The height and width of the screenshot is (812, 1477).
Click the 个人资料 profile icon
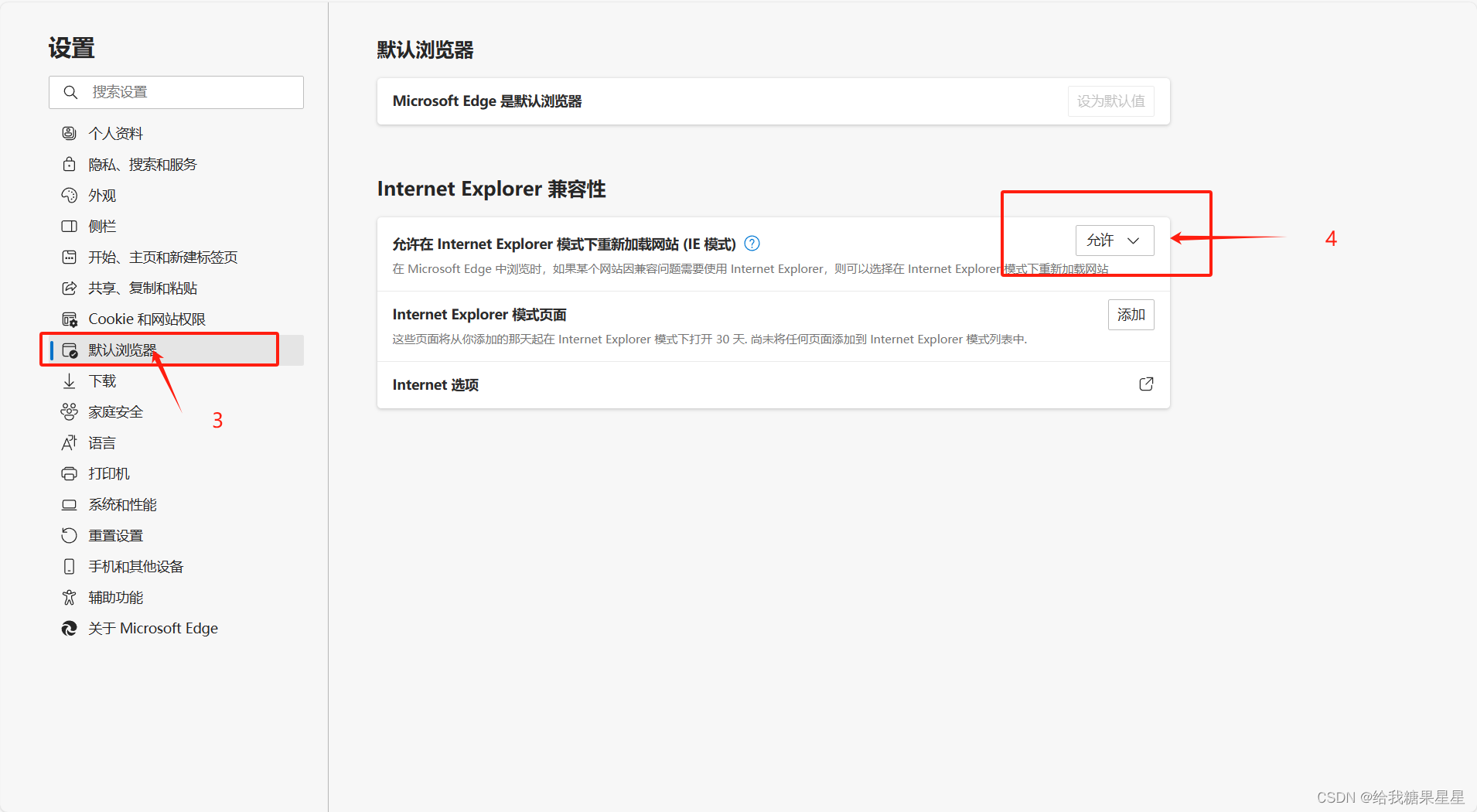(x=69, y=133)
